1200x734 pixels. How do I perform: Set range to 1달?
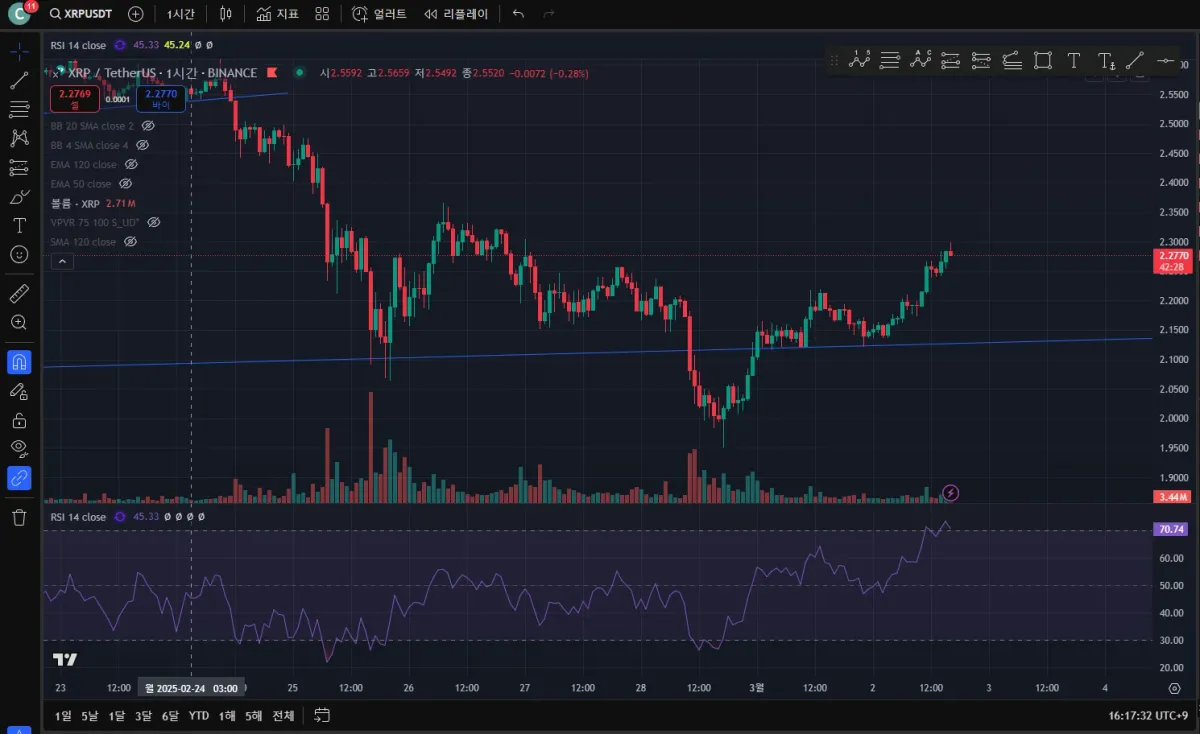(117, 715)
